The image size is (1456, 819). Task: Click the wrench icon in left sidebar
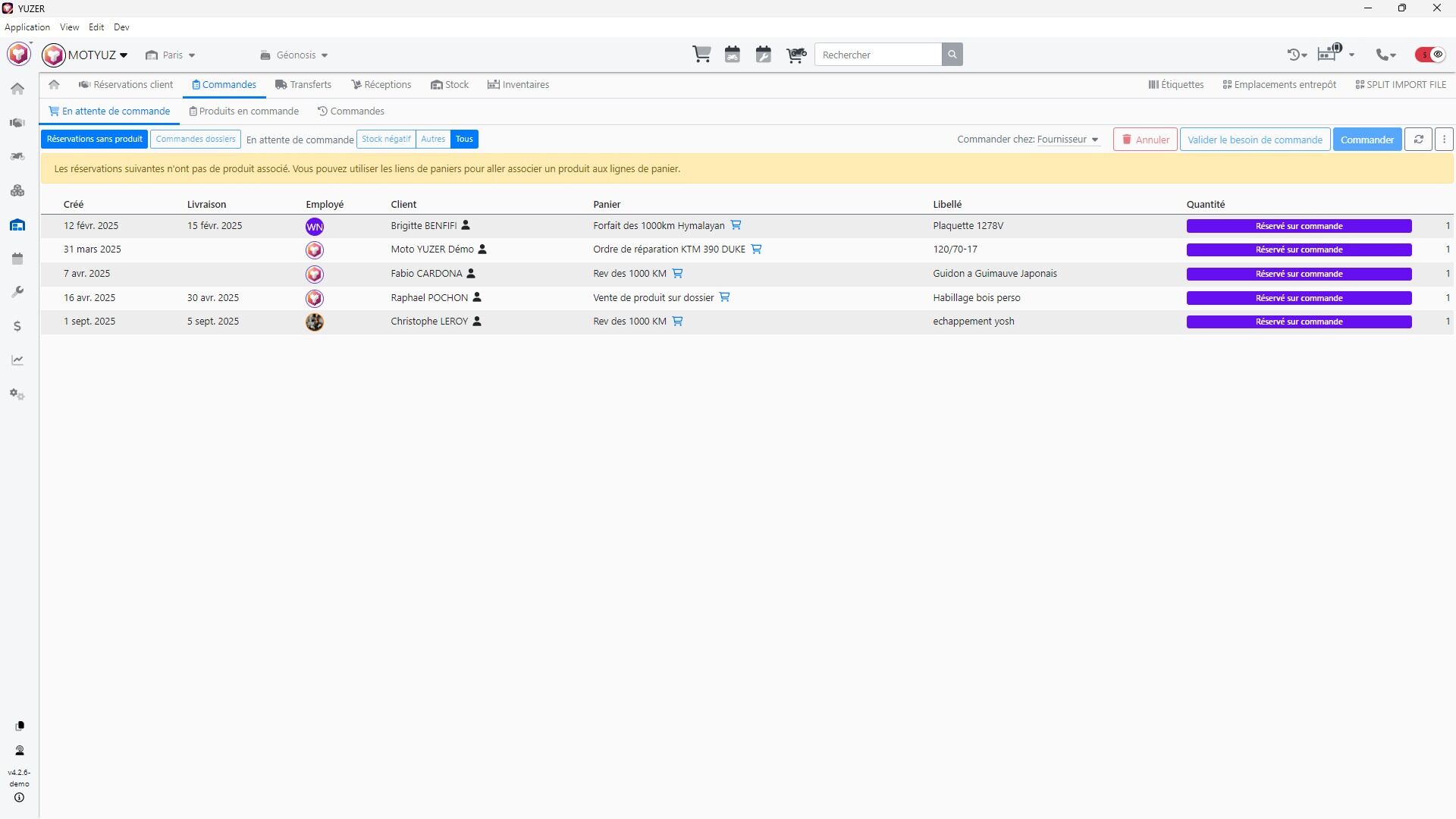point(17,292)
